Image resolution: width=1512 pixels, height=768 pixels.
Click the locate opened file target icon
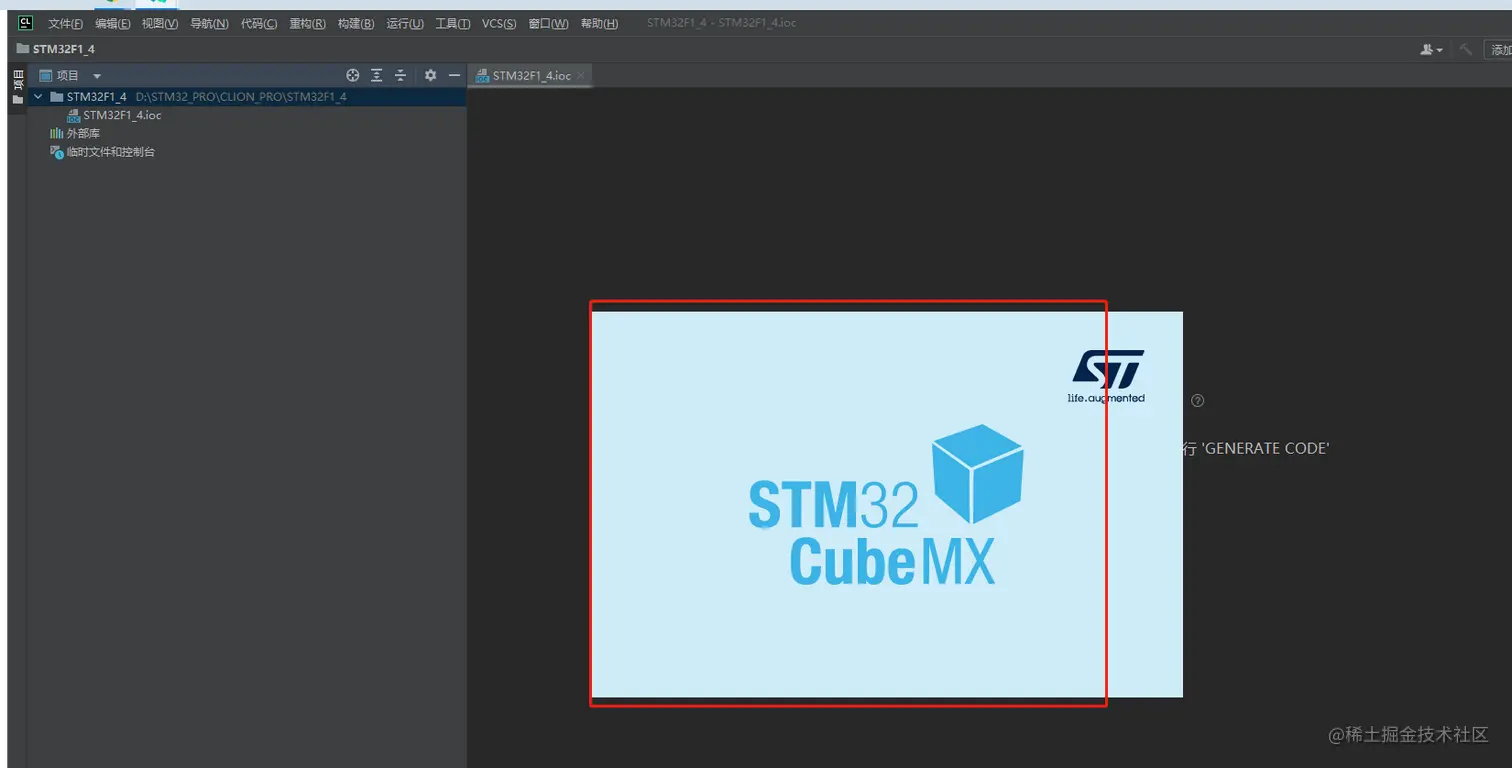coord(352,75)
